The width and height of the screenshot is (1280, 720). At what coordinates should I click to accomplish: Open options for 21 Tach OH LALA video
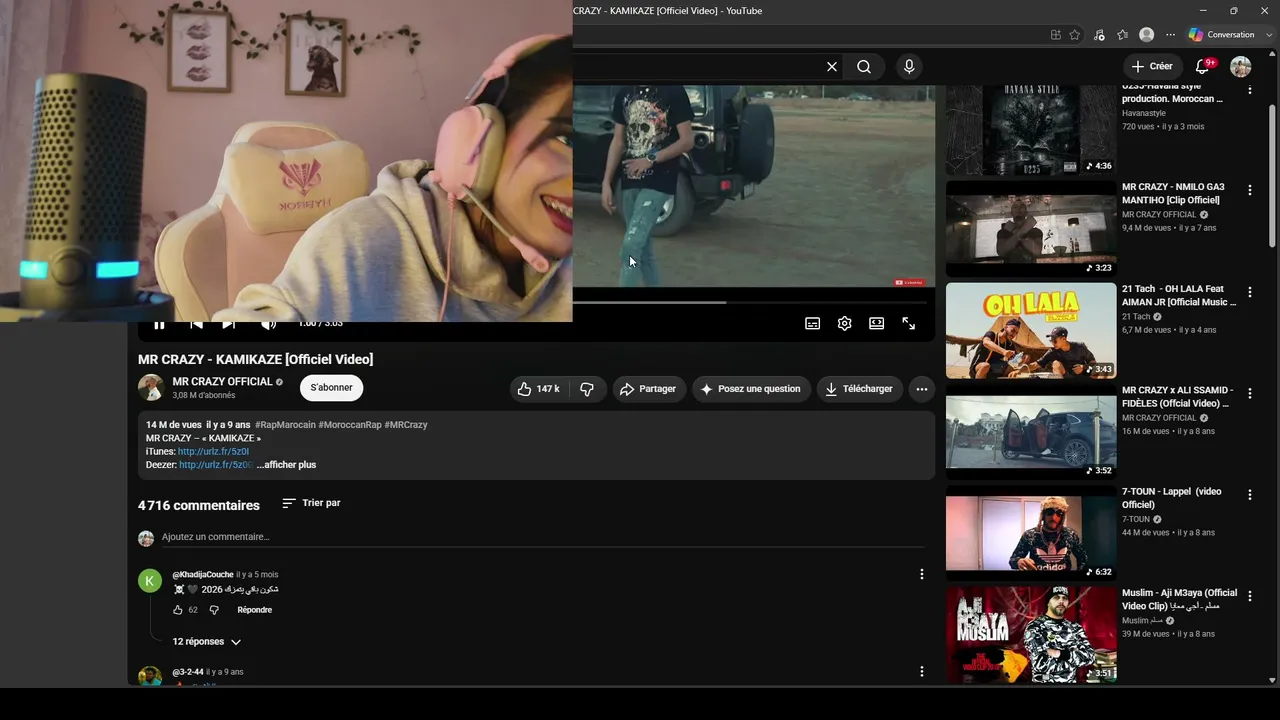1249,292
